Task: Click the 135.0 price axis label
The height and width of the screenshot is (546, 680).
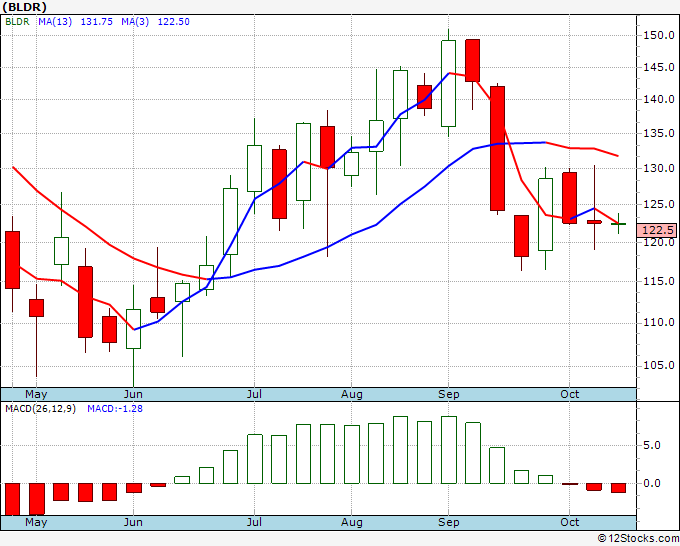Action: point(658,134)
